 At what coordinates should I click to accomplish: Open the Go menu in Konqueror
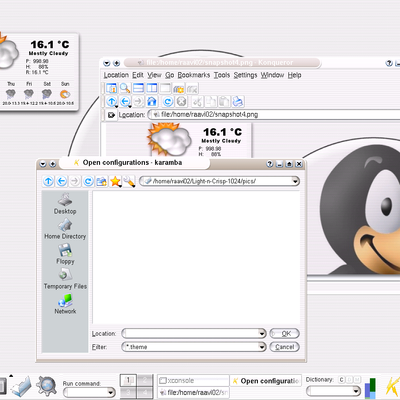point(170,75)
